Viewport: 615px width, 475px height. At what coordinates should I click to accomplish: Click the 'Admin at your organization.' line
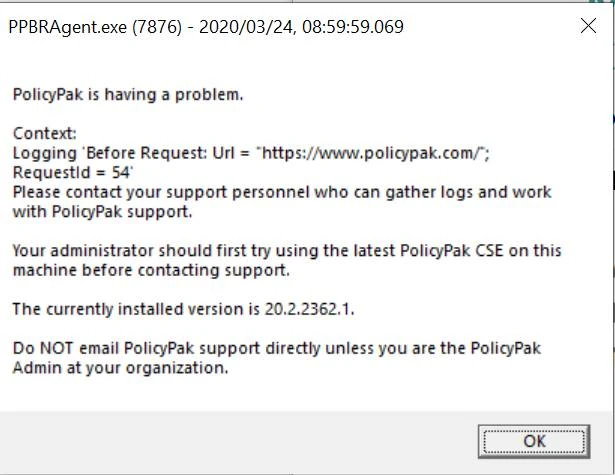coord(120,367)
